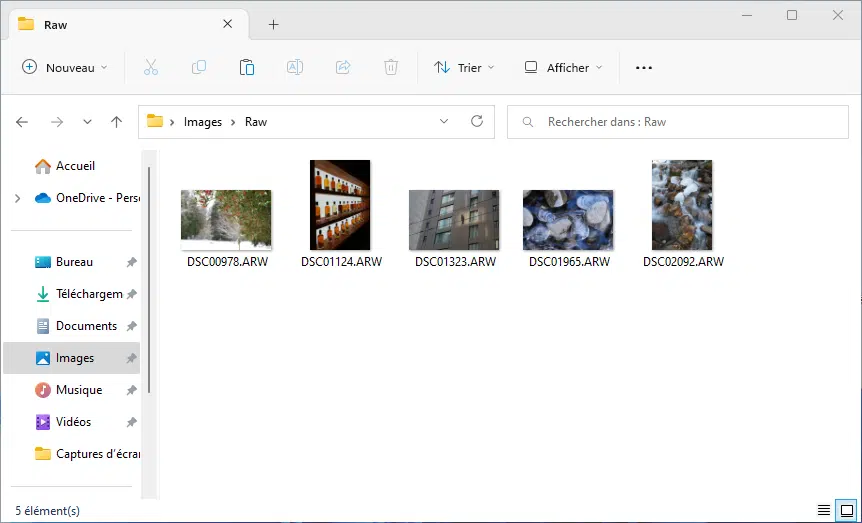Open the Afficher view dropdown

[563, 68]
